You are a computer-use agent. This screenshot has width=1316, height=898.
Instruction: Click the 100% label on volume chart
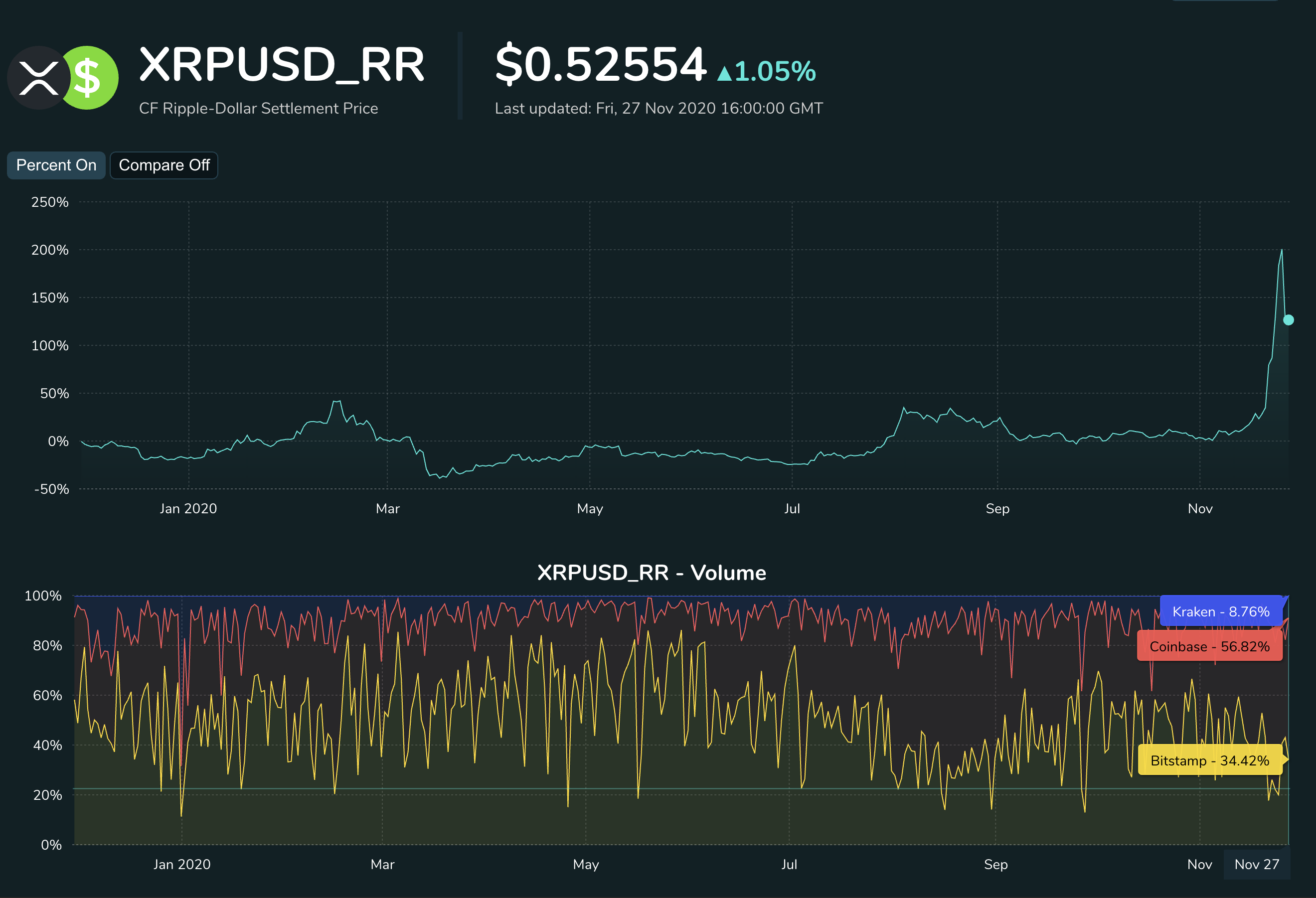(43, 596)
